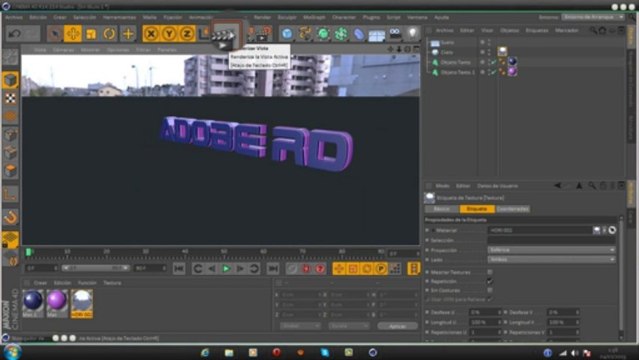Open the Plugins menu
This screenshot has width=639, height=360.
[x=371, y=18]
